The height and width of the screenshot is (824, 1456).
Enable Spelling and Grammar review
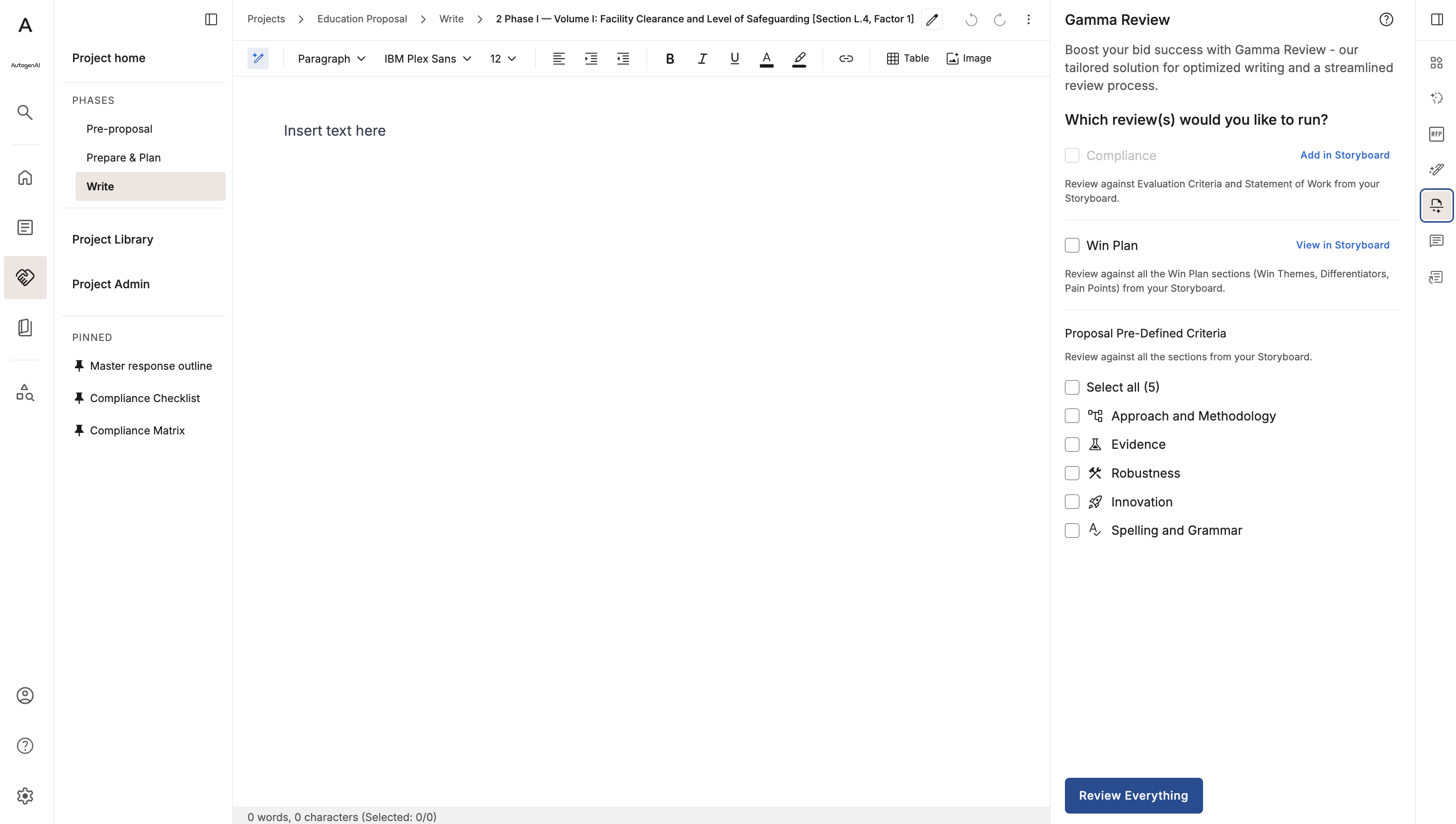[1072, 530]
